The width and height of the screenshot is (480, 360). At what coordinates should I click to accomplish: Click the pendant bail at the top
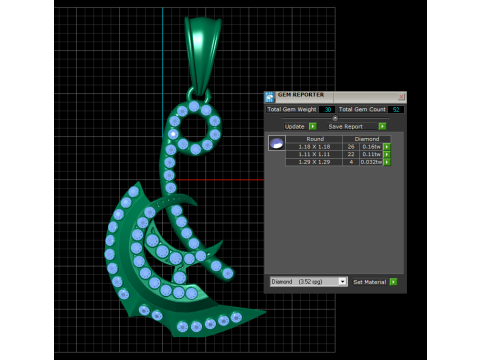(x=202, y=55)
